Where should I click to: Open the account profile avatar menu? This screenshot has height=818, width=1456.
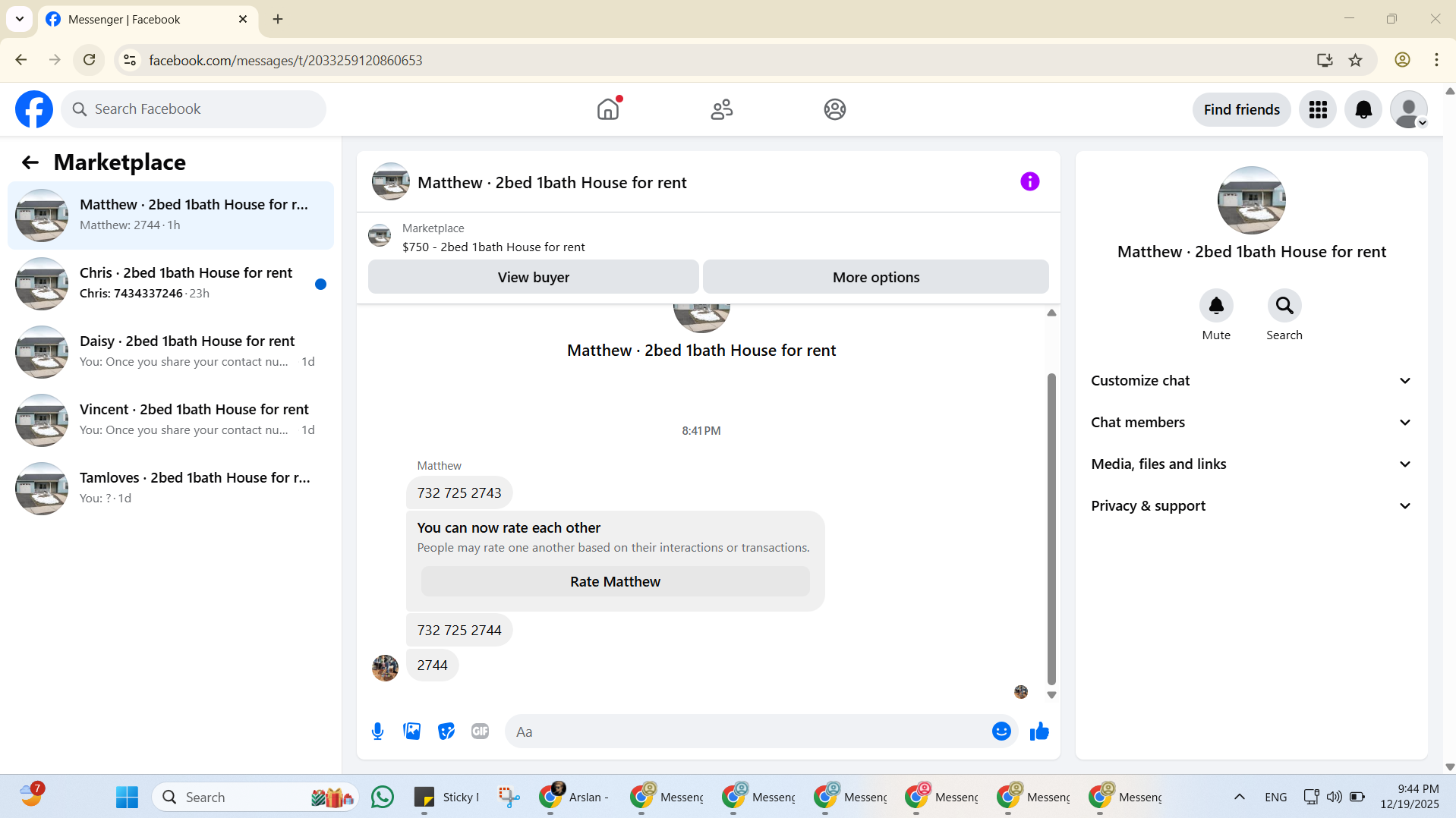click(1409, 110)
